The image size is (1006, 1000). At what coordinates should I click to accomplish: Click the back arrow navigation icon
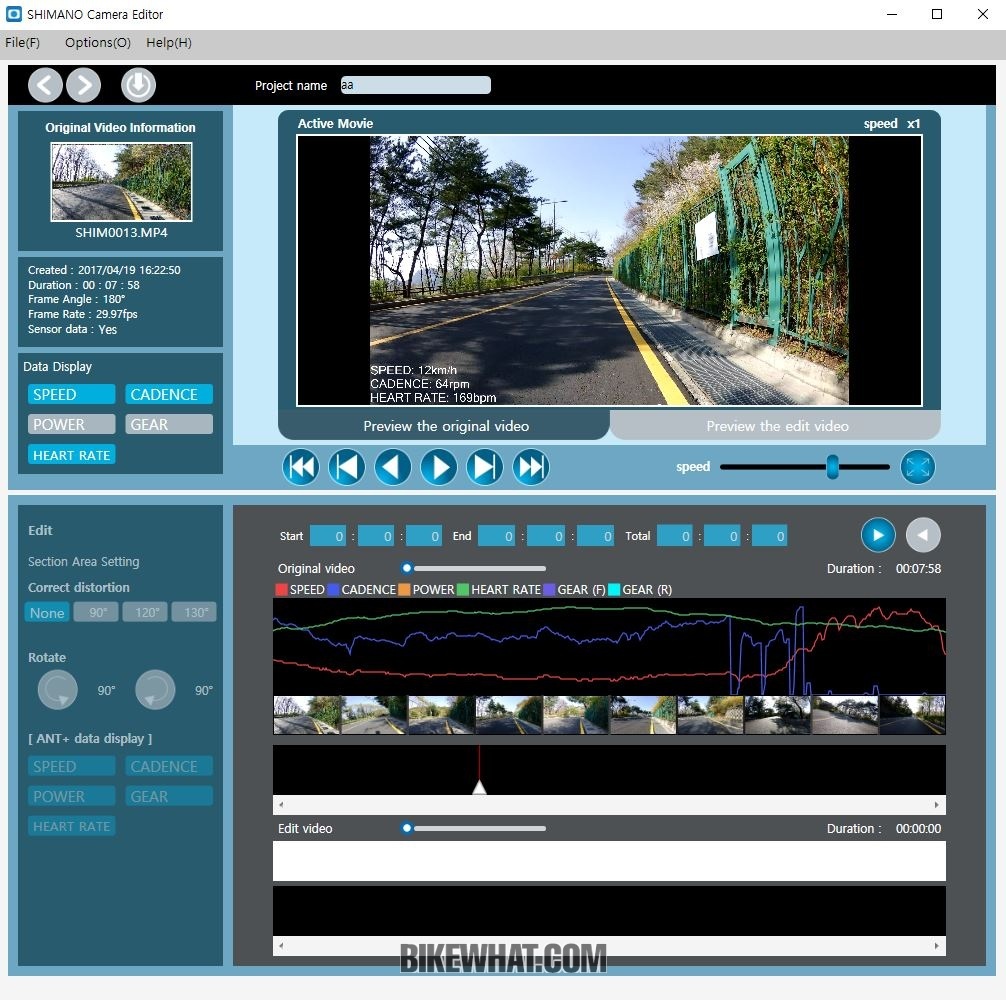[45, 85]
